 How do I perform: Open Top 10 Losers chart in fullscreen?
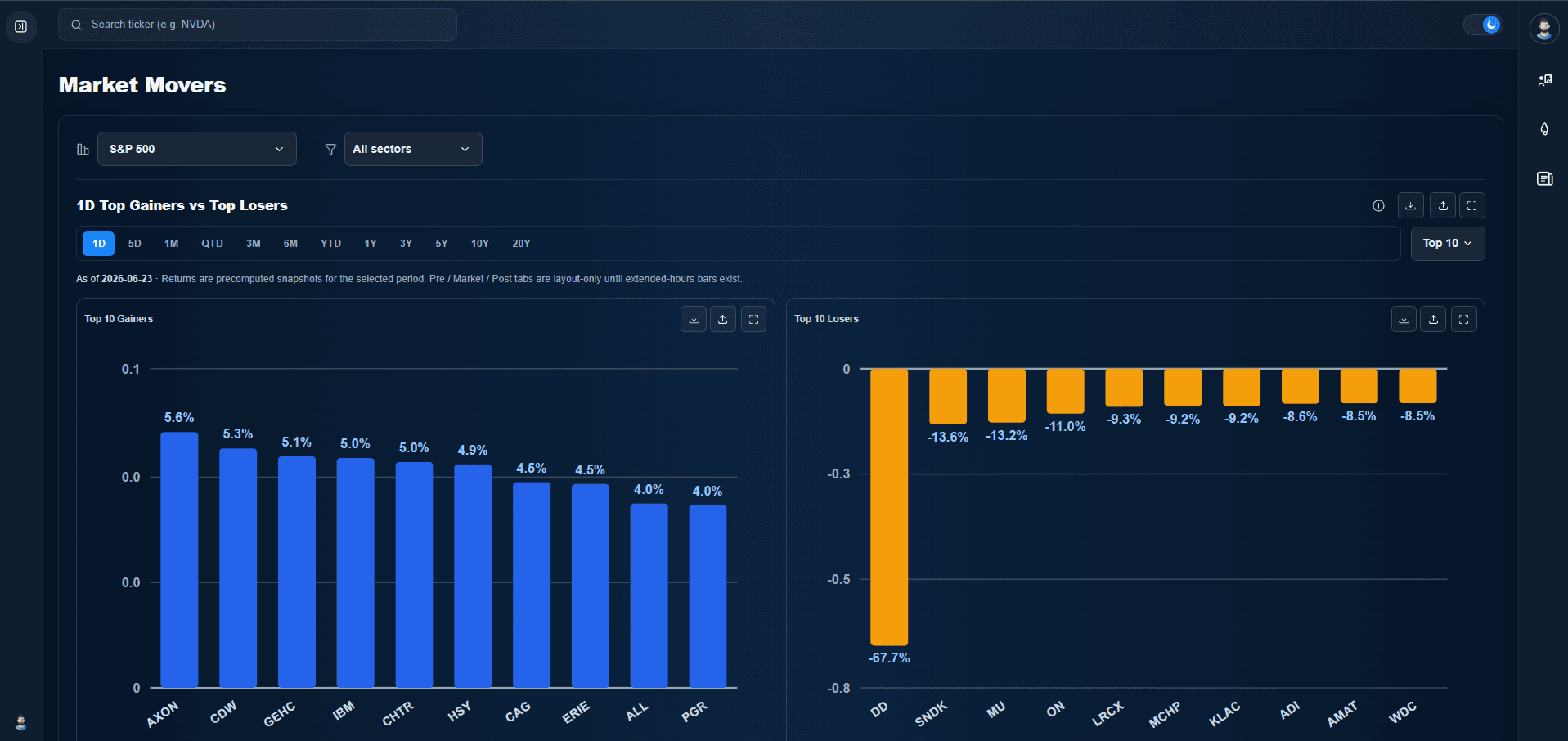tap(1463, 319)
